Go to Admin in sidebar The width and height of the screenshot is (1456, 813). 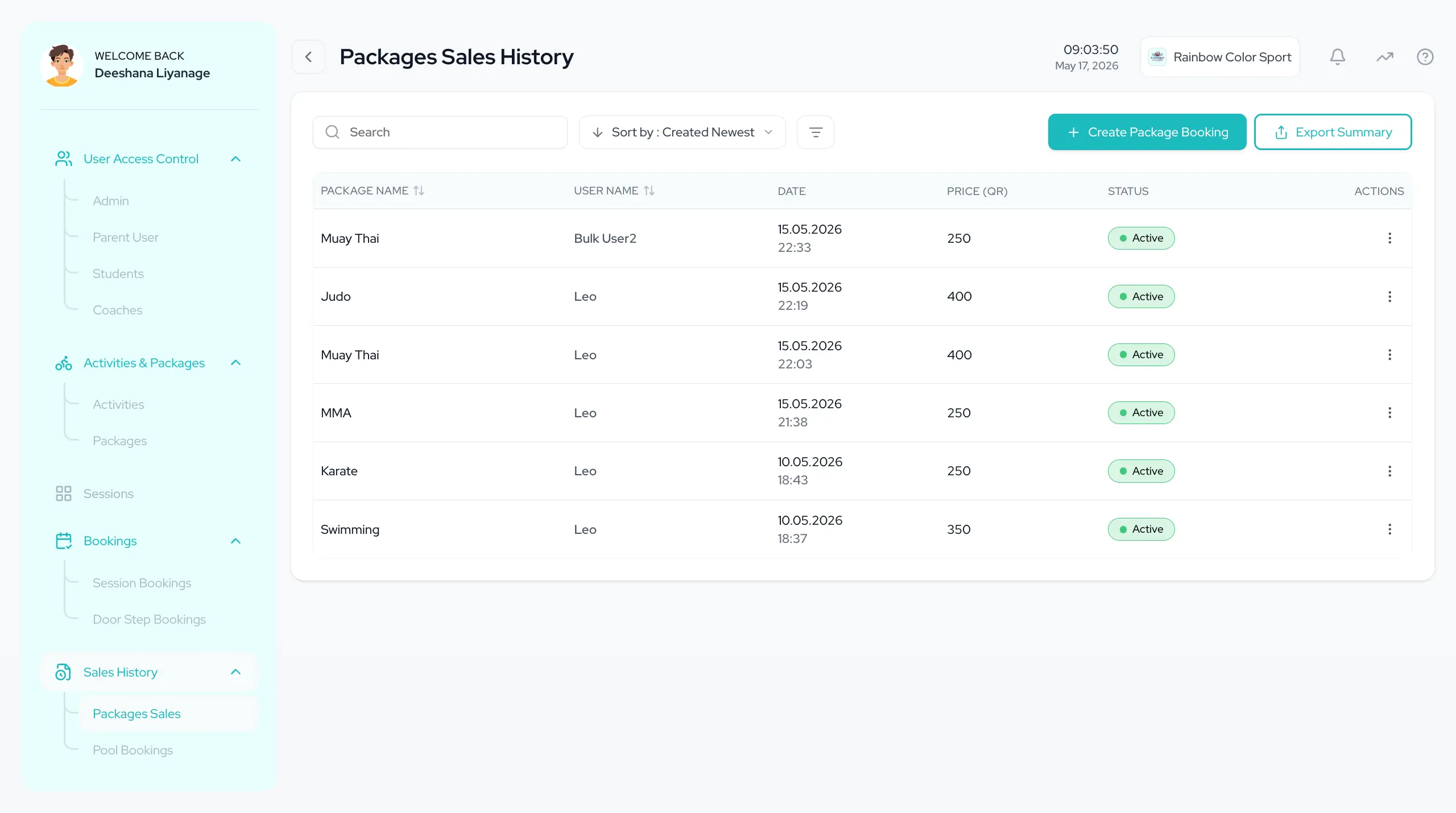pyautogui.click(x=111, y=201)
